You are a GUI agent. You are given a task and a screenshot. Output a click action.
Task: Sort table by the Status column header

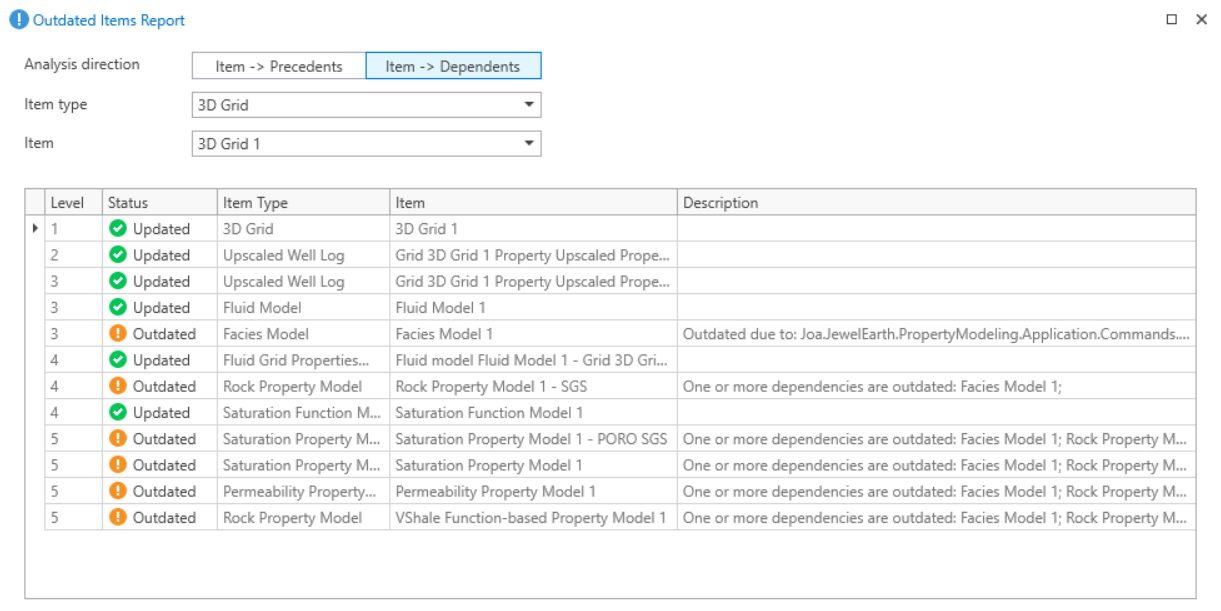coord(159,203)
